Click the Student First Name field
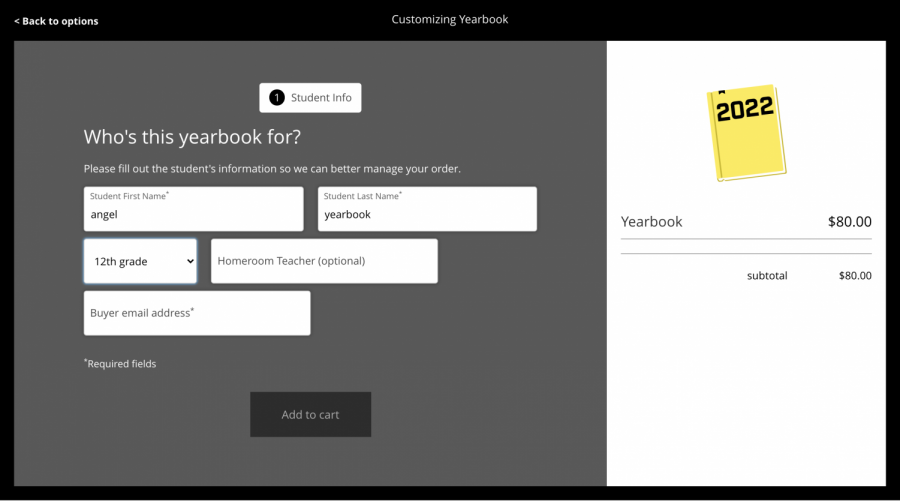The width and height of the screenshot is (900, 501). coord(193,209)
